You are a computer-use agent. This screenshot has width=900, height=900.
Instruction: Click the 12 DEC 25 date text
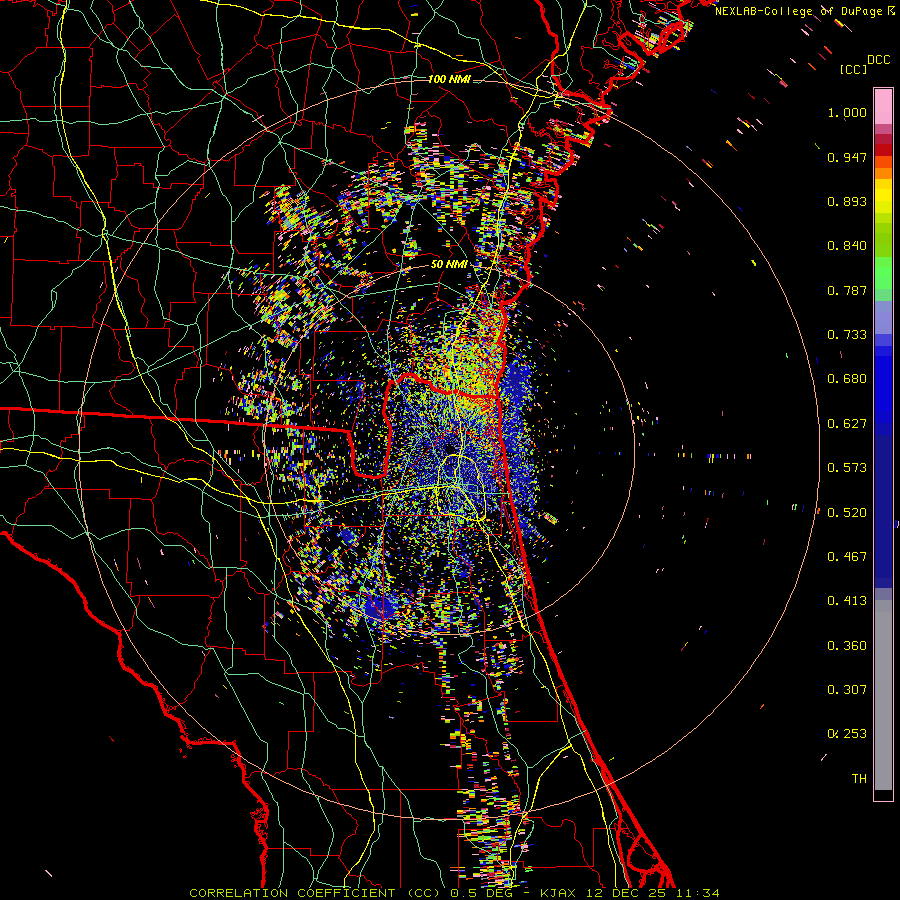[625, 893]
